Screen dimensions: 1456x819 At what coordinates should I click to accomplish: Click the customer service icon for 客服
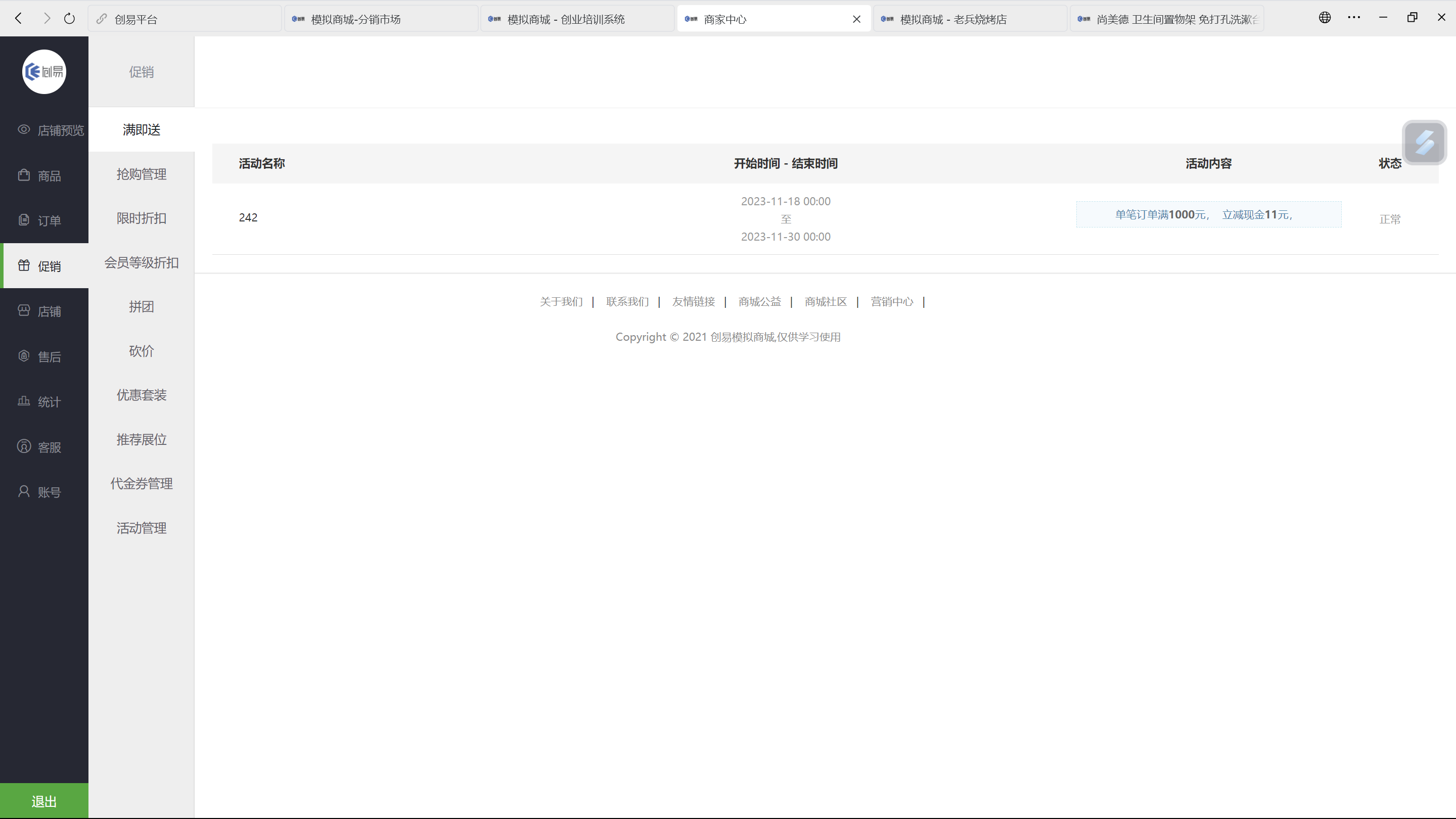pos(24,446)
